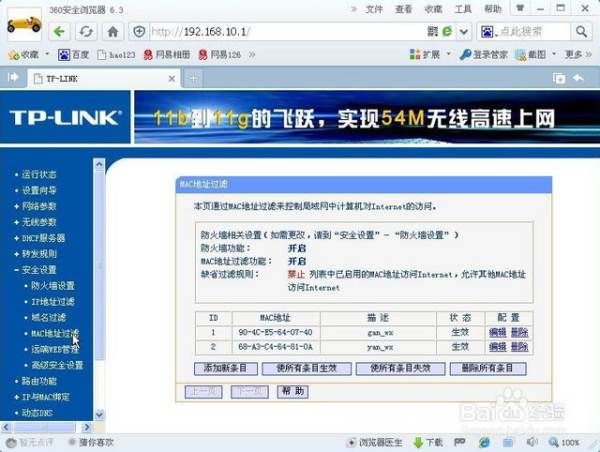Open 高级安全设置 submenu item

[57, 365]
